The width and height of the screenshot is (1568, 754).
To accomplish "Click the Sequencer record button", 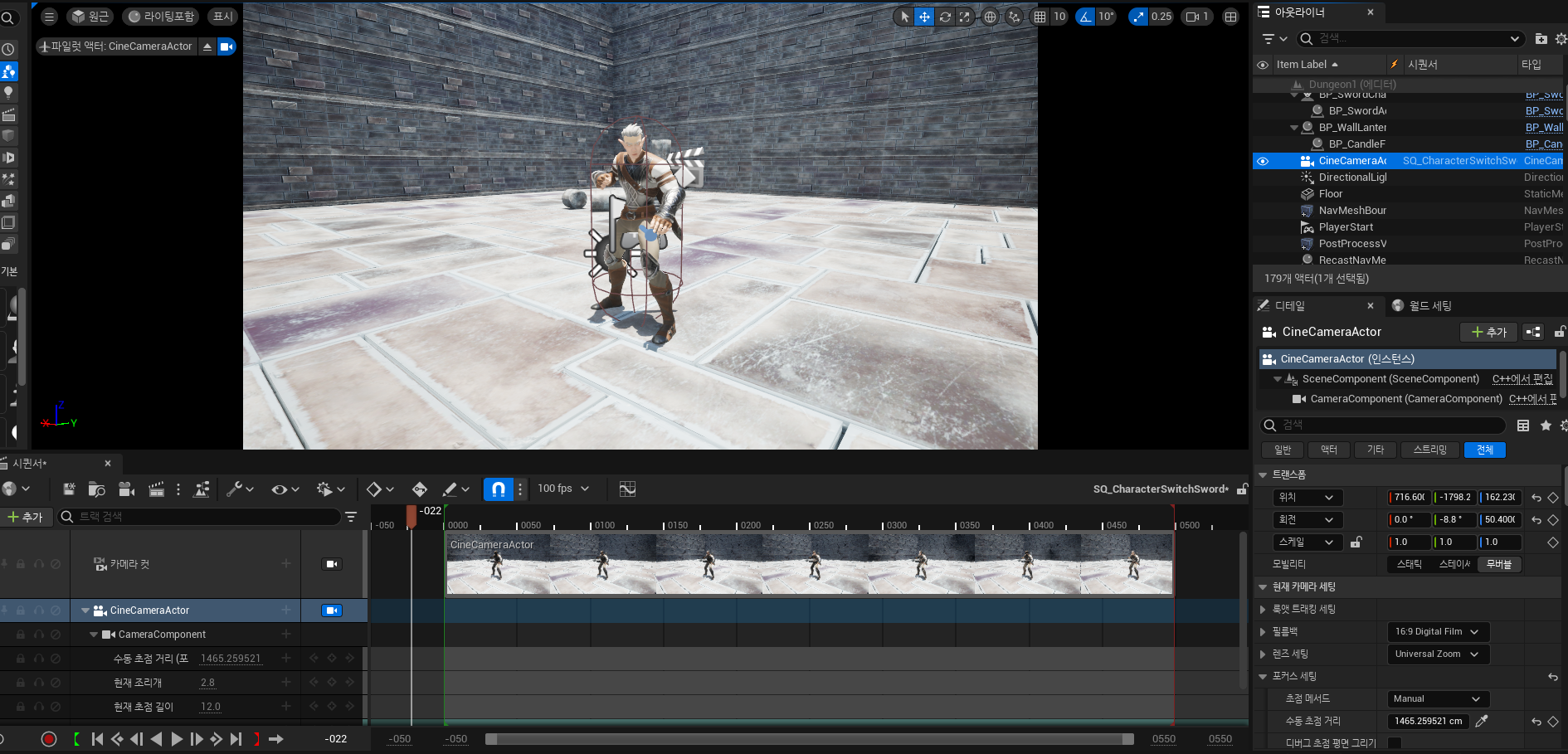I will pyautogui.click(x=49, y=739).
